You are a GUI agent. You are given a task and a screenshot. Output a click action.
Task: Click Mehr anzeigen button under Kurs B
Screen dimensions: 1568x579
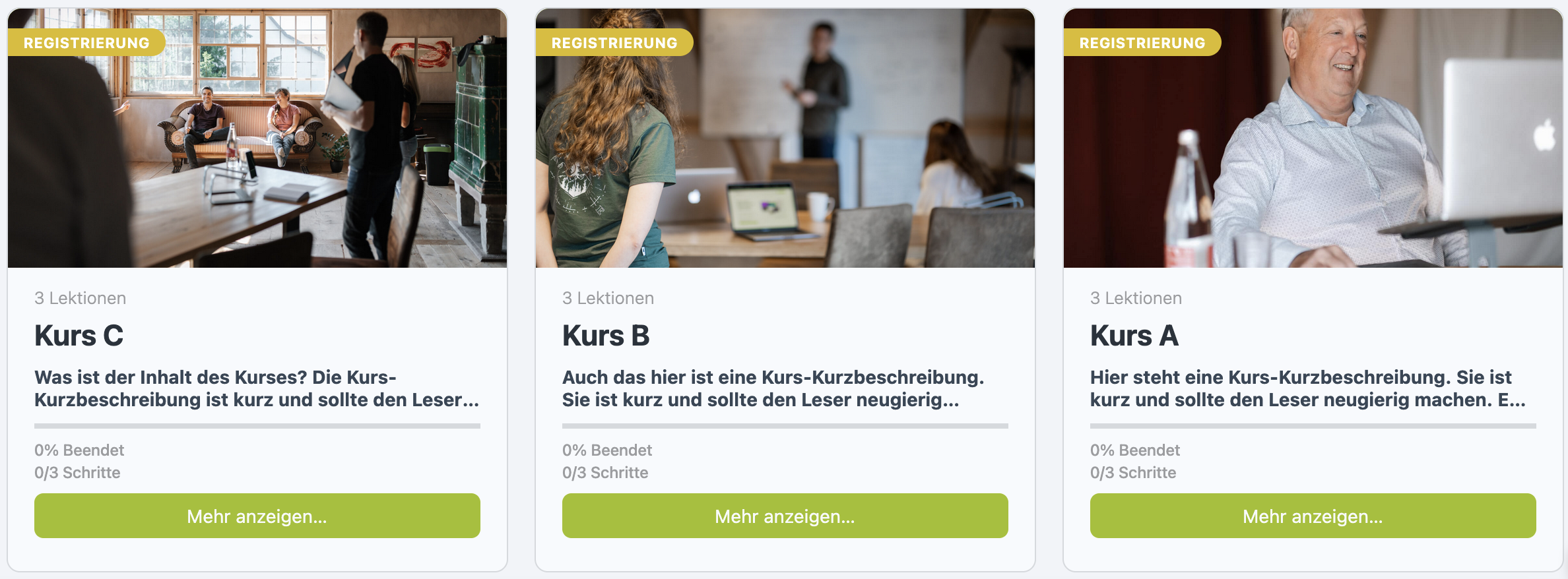[x=785, y=516]
